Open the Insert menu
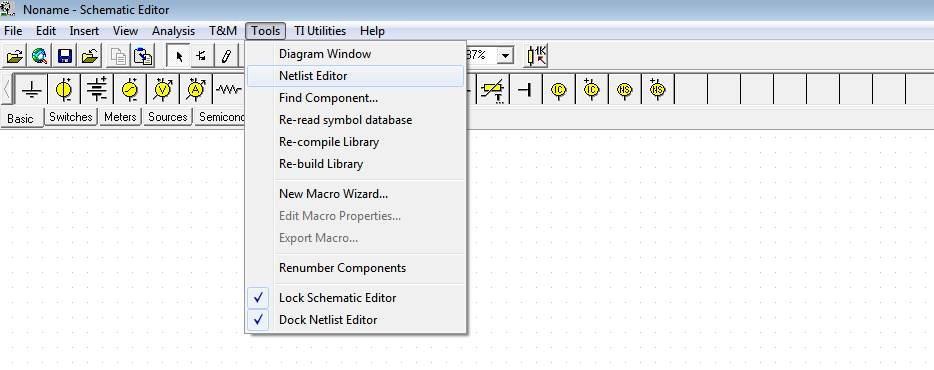Viewport: 934px width, 370px height. [84, 31]
